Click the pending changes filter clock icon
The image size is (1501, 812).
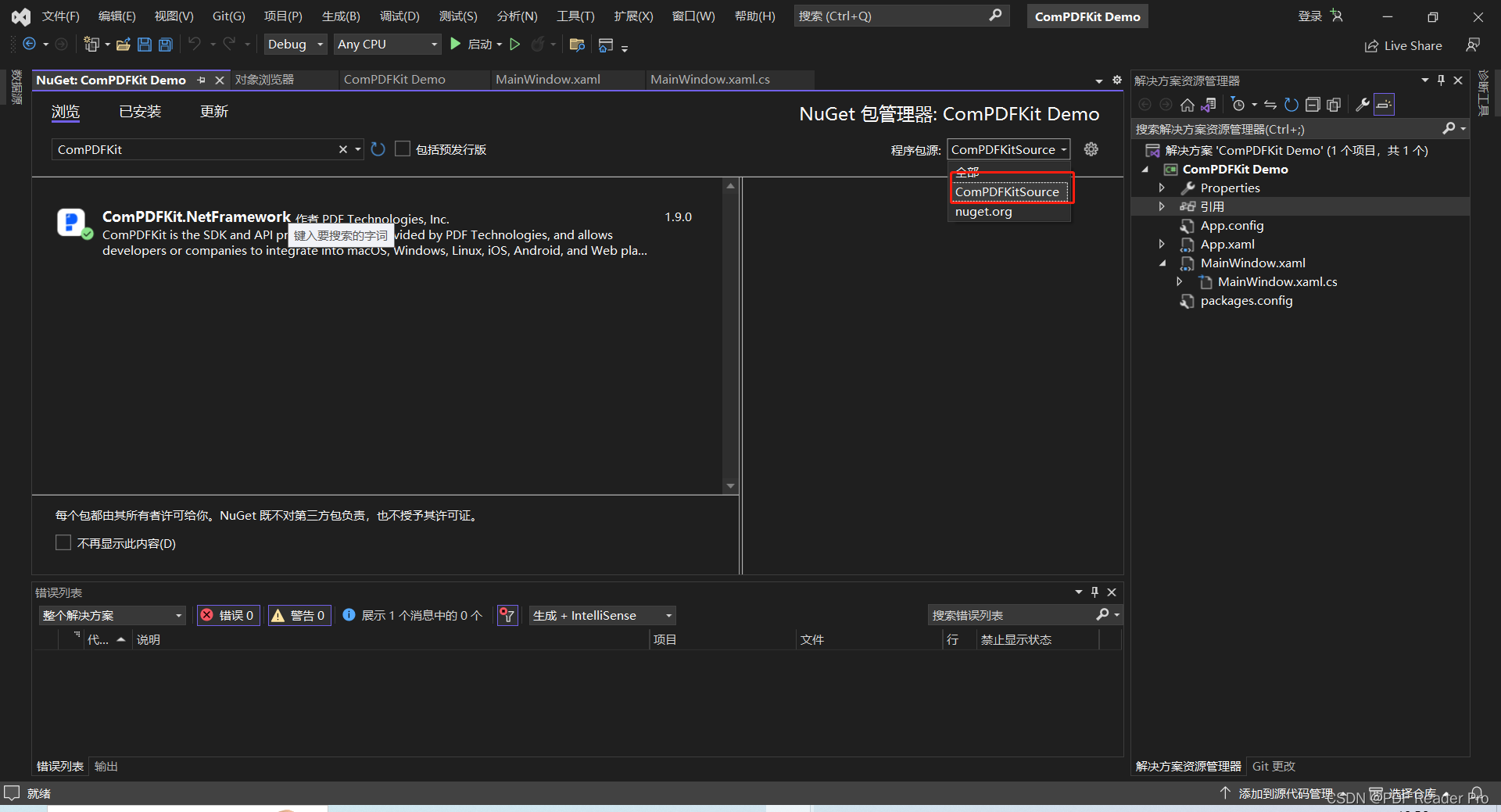click(x=1238, y=105)
